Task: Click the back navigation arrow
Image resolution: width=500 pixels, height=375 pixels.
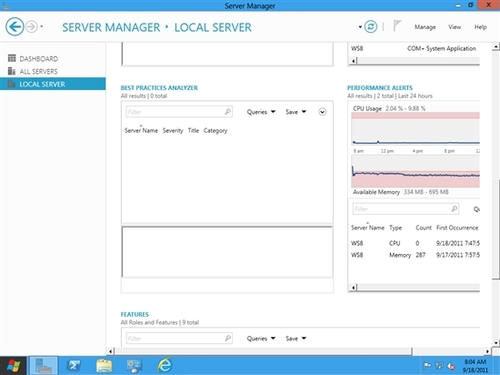Action: pyautogui.click(x=14, y=26)
